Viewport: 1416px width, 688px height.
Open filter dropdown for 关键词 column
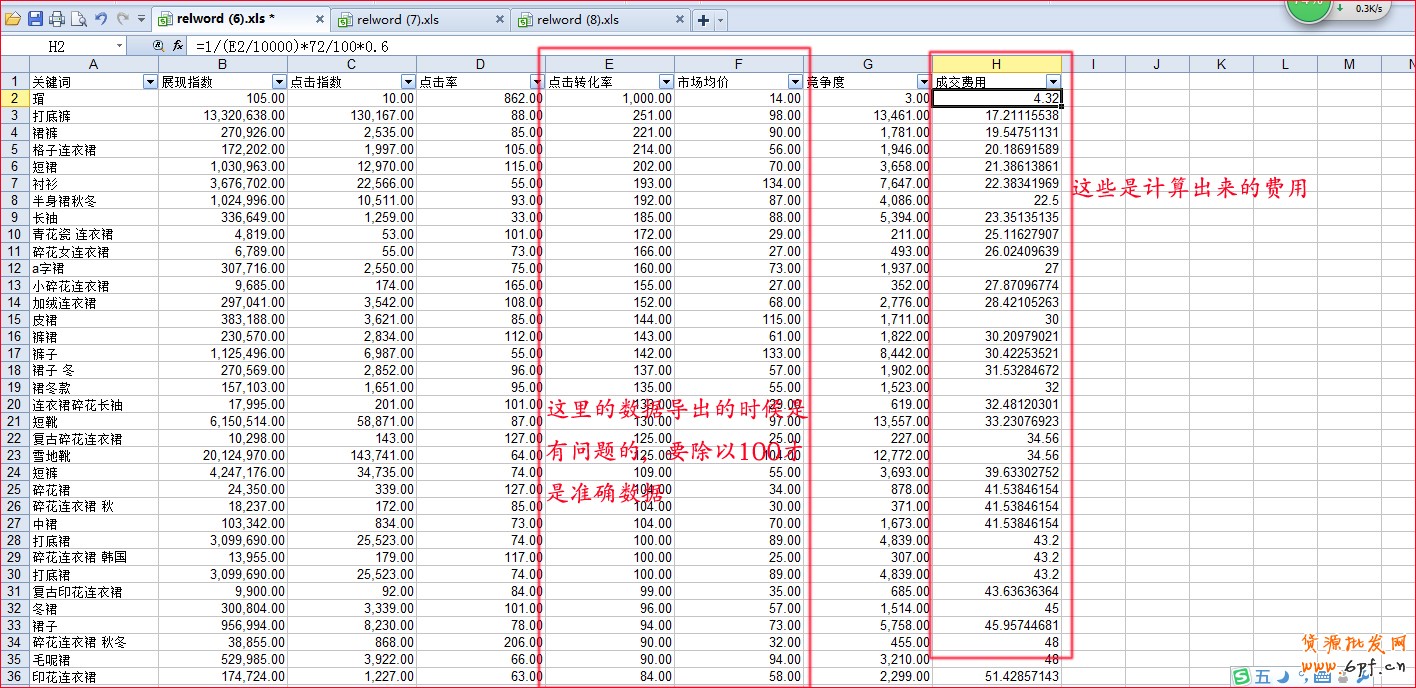click(150, 82)
